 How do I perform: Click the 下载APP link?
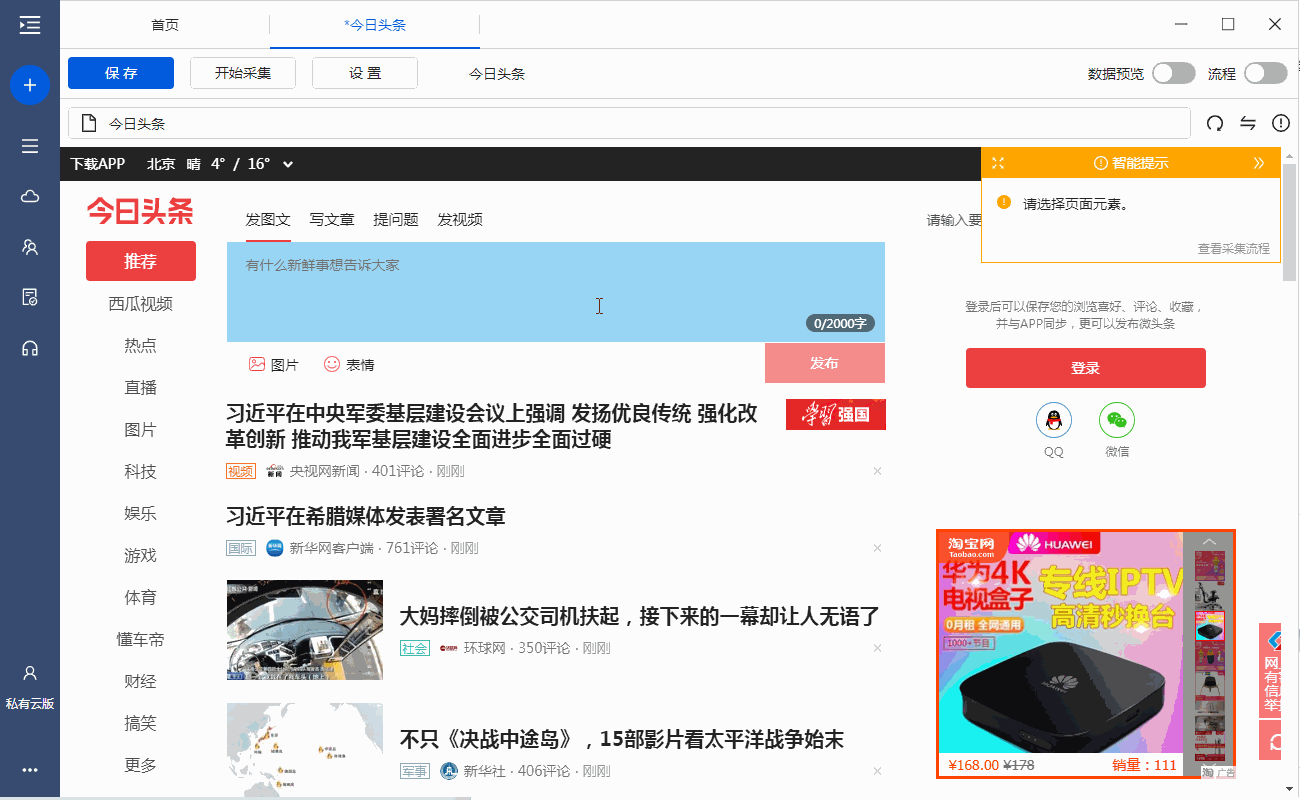[x=98, y=164]
